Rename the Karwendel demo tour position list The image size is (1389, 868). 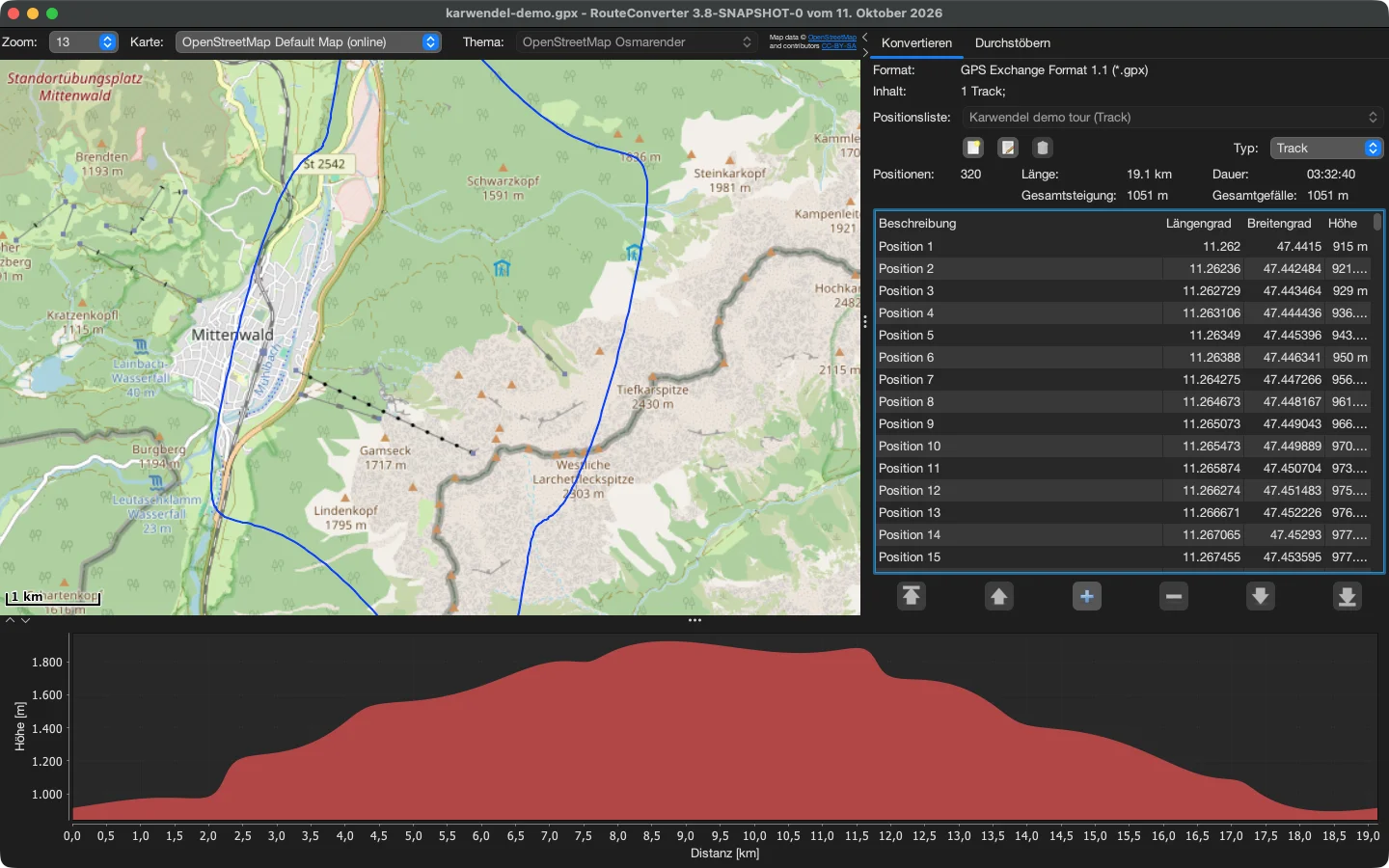click(x=1008, y=148)
